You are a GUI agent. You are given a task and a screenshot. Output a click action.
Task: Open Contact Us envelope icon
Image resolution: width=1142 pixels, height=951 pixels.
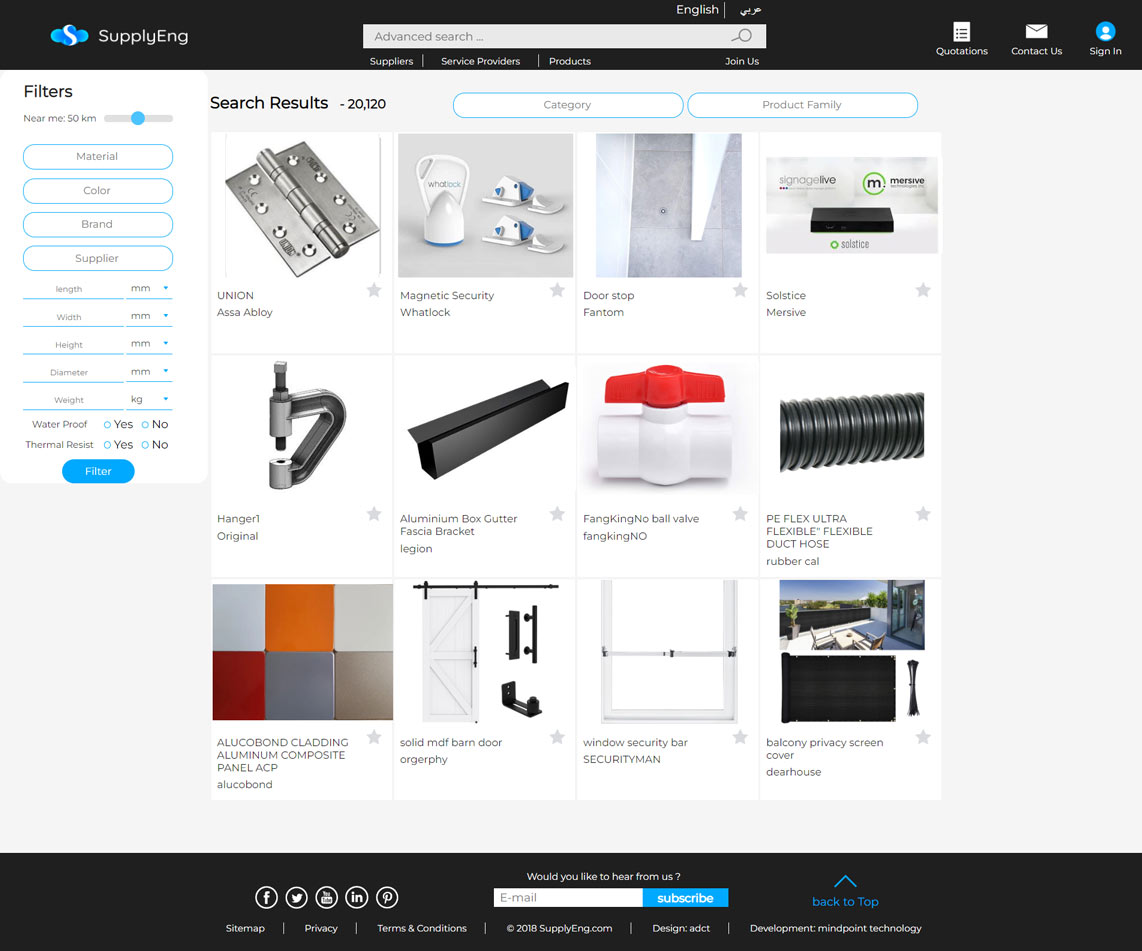[x=1036, y=32]
